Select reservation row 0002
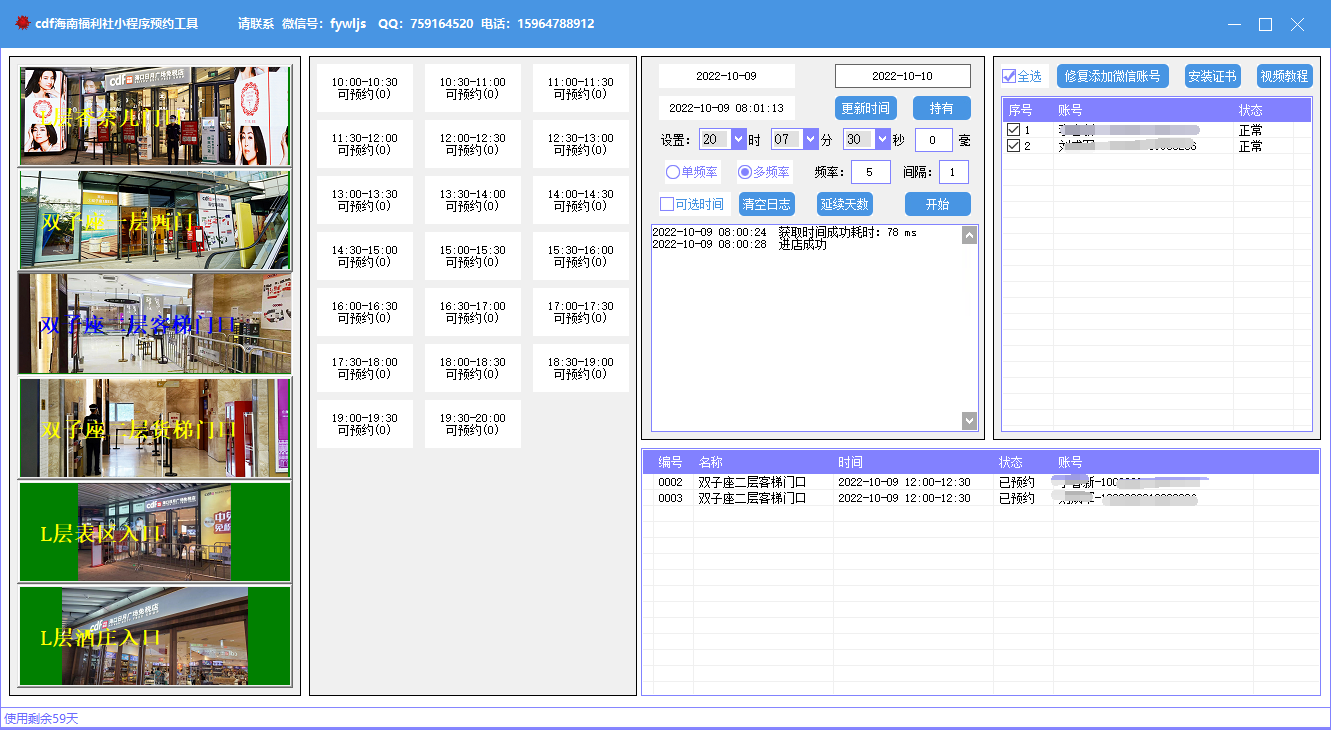Screen dimensions: 1331x730 981,482
